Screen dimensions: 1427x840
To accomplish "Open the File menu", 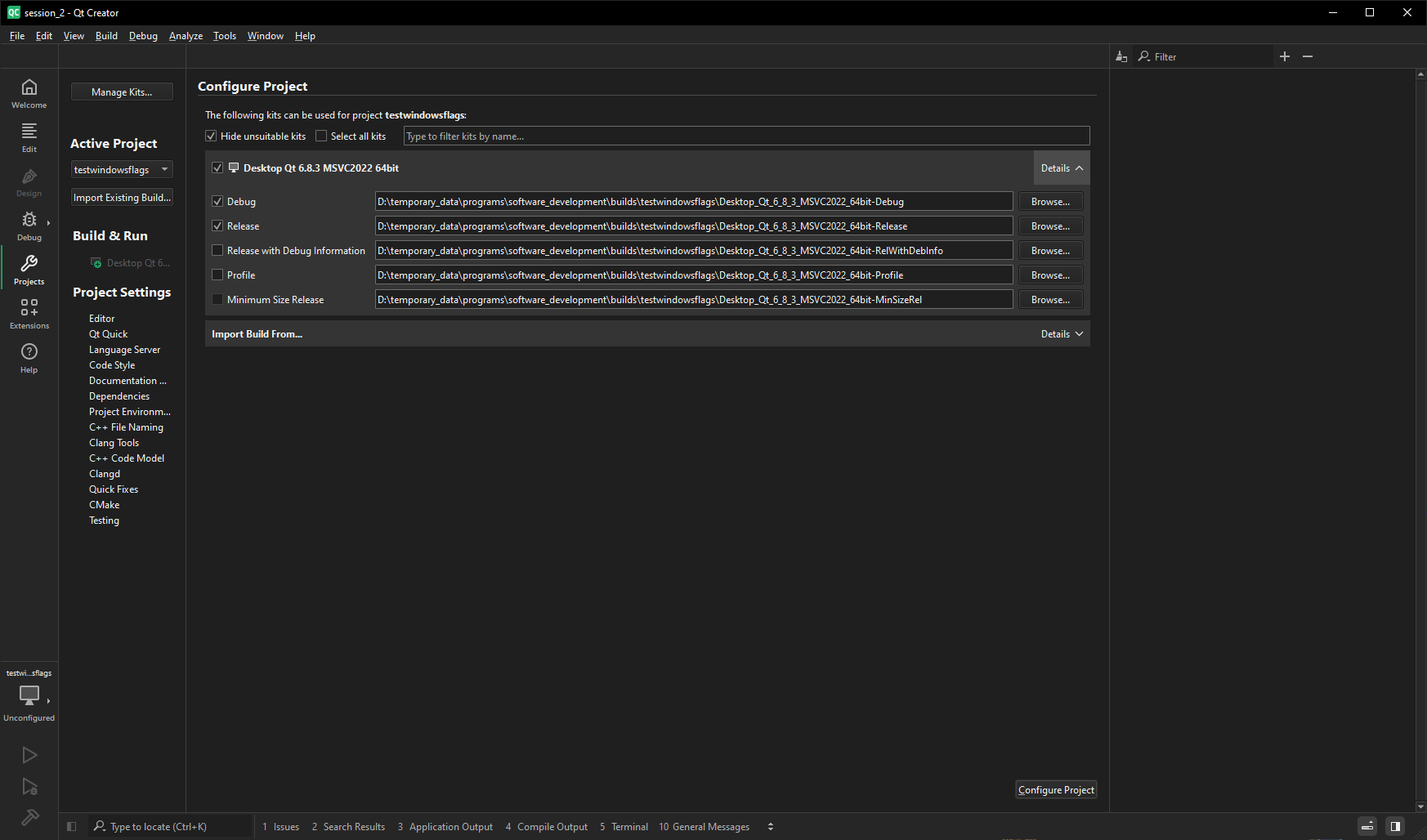I will coord(17,35).
